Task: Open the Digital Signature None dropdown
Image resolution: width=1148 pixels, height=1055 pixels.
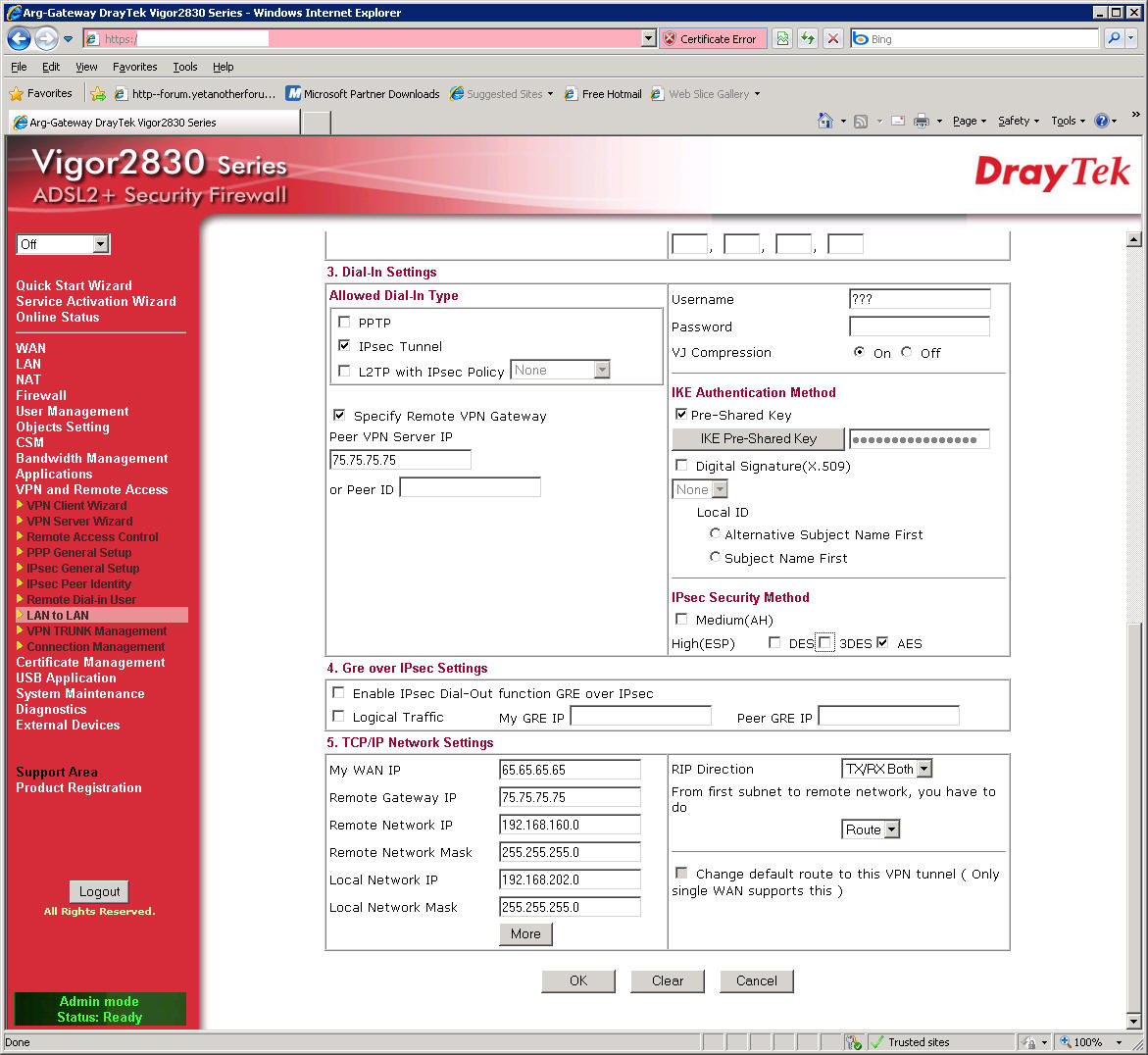Action: point(699,489)
